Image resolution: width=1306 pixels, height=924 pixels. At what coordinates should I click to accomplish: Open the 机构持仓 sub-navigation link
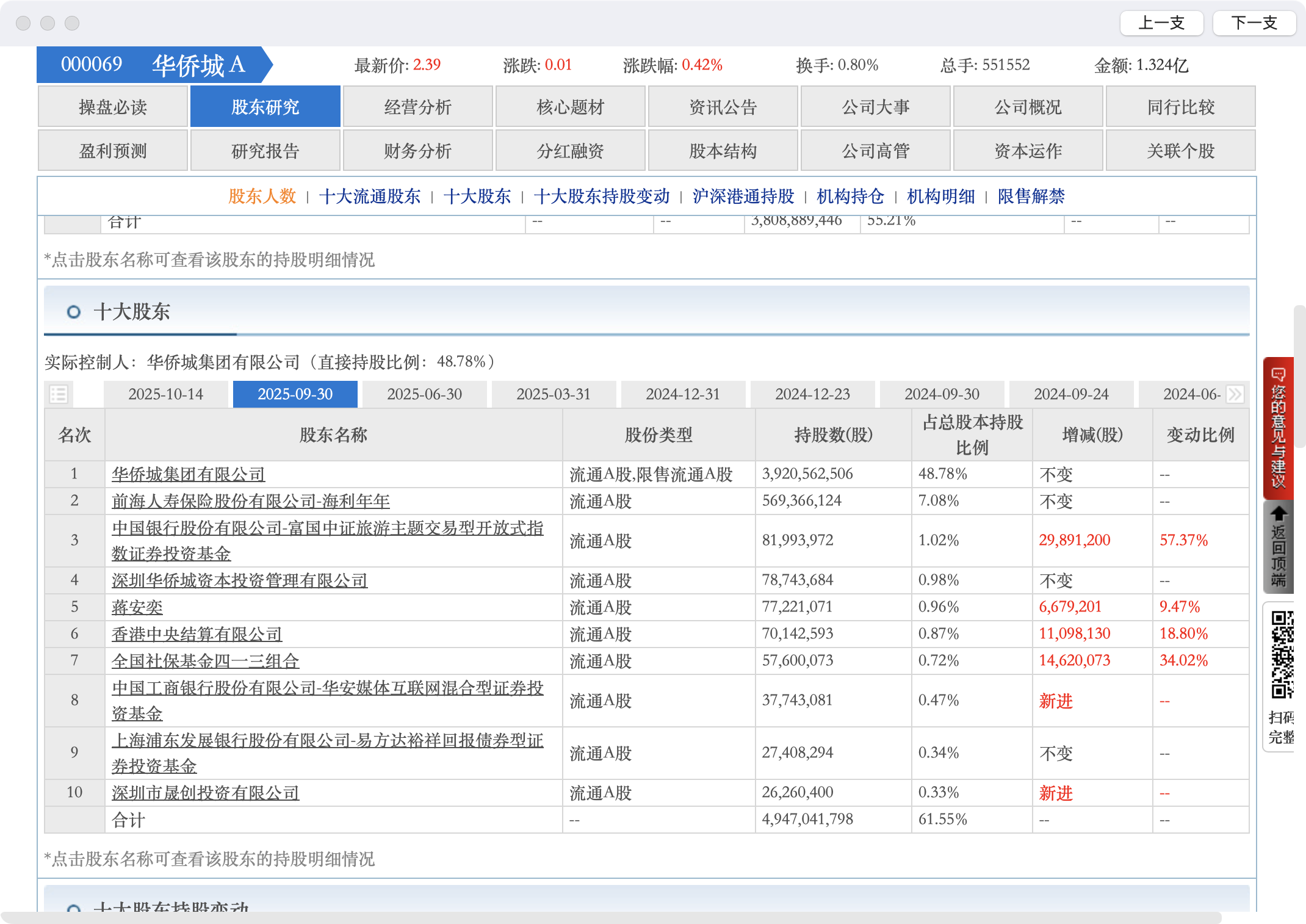coord(850,197)
